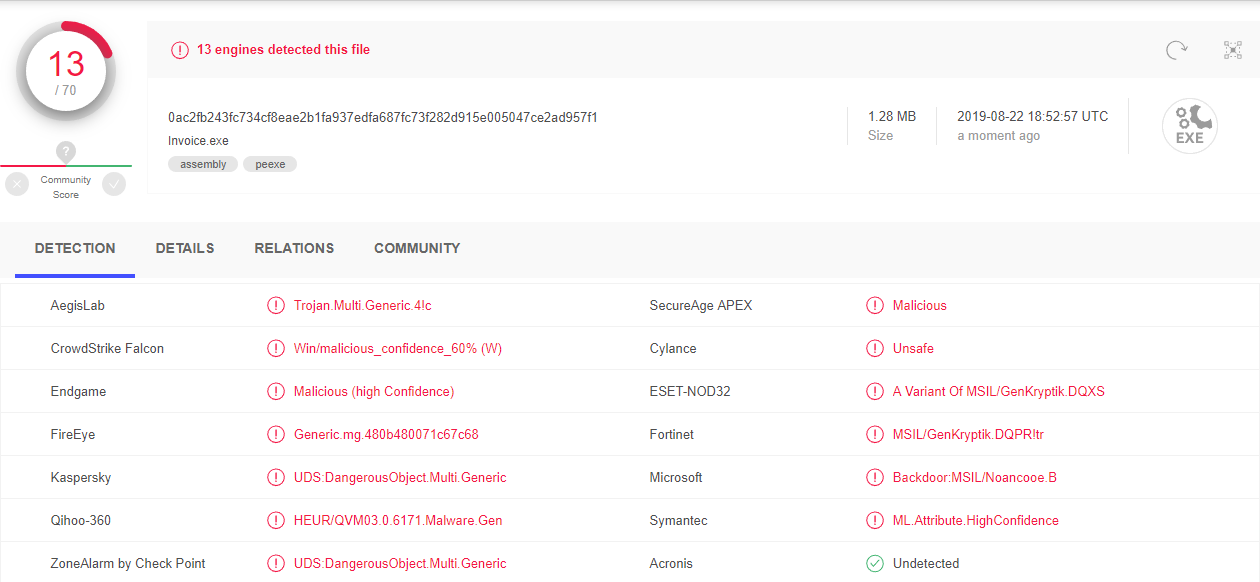Click the '1.28 MB' file size
Image resolution: width=1260 pixels, height=582 pixels.
point(892,117)
